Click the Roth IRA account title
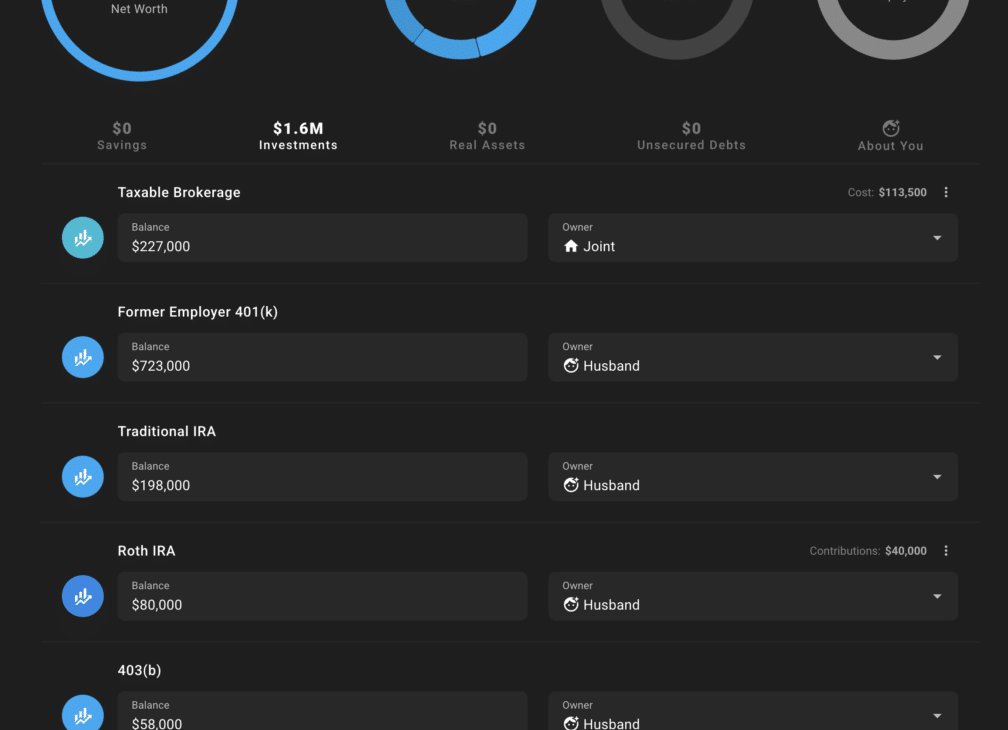The image size is (1008, 730). click(147, 551)
